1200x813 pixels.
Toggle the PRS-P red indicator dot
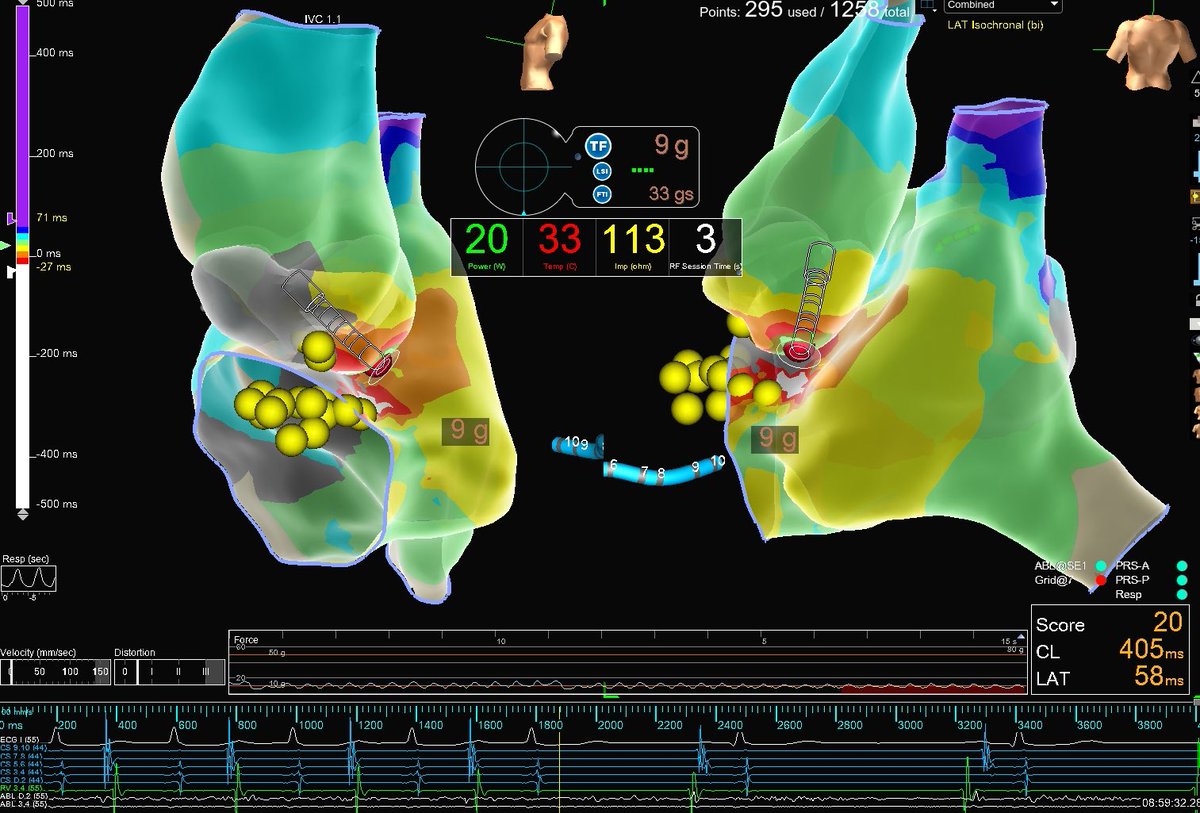tap(1100, 580)
